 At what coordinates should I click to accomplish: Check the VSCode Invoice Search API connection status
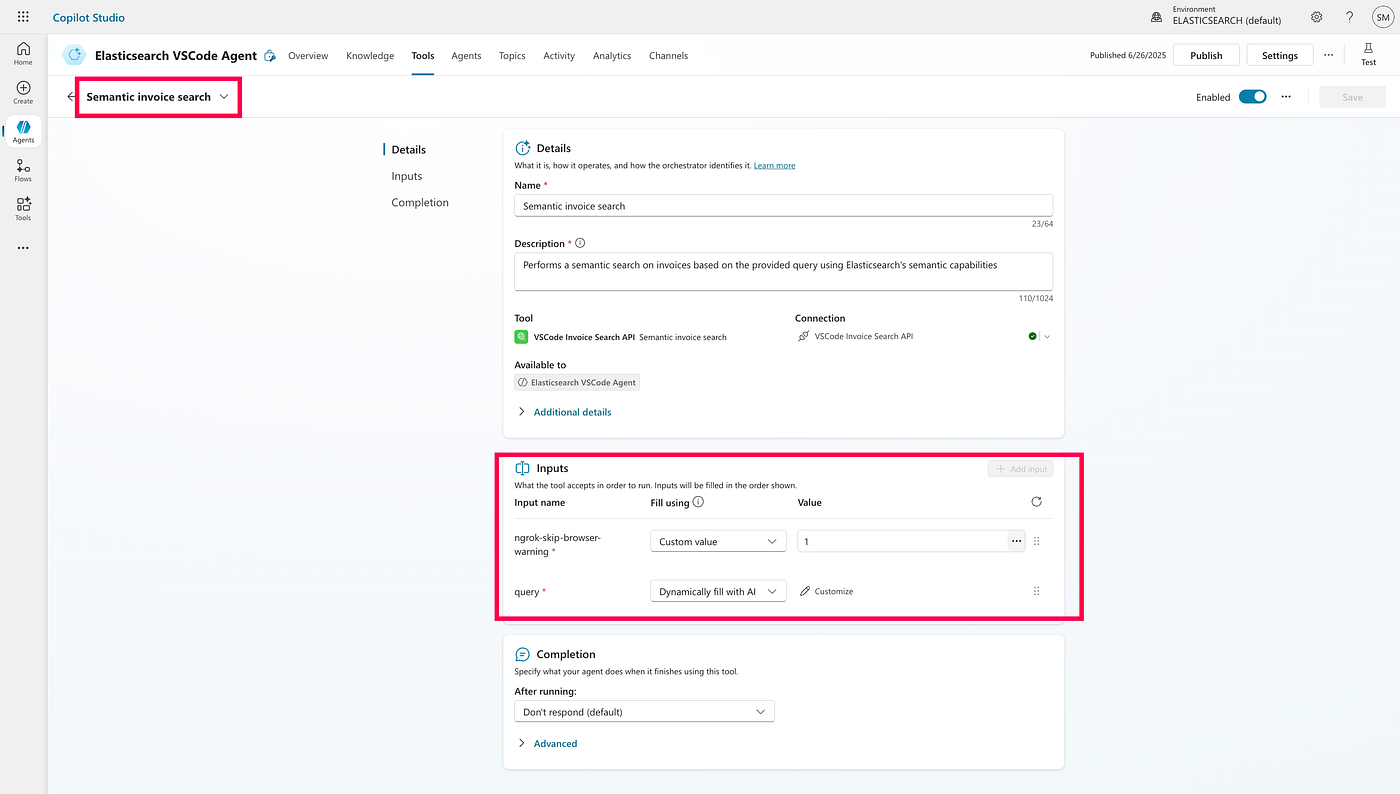[x=1032, y=335]
